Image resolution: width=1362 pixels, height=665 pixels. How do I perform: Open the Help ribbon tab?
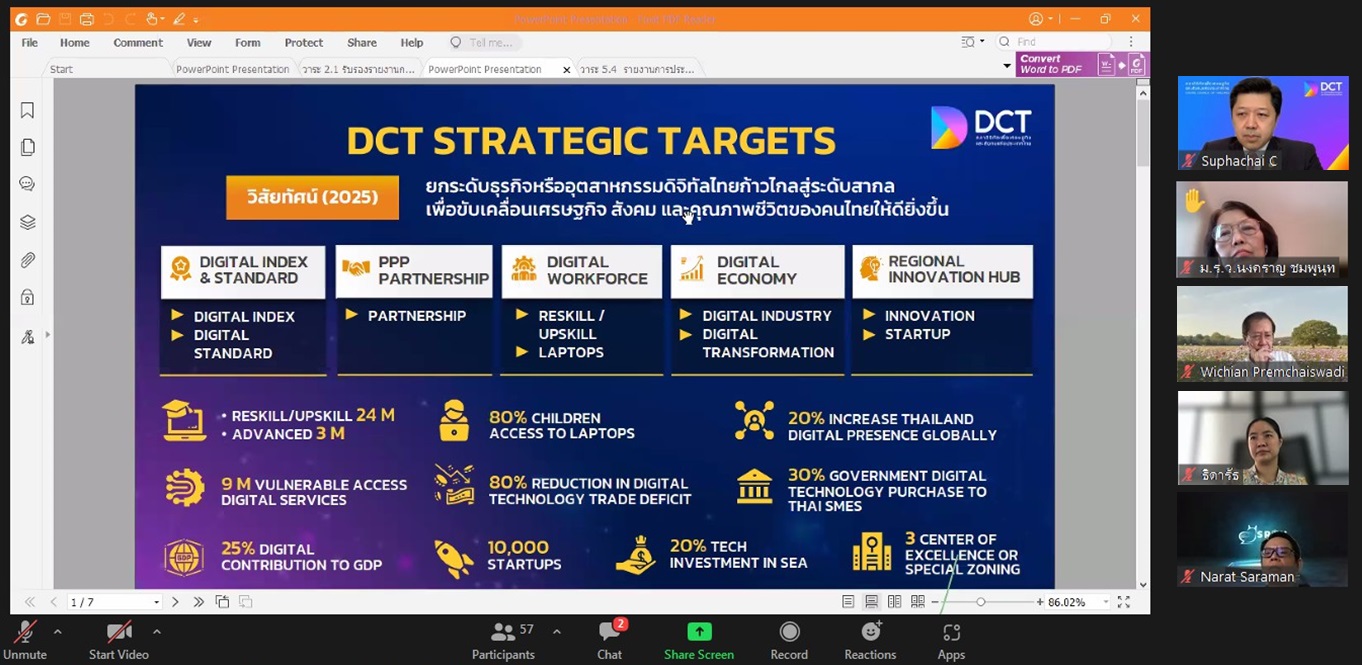(412, 43)
